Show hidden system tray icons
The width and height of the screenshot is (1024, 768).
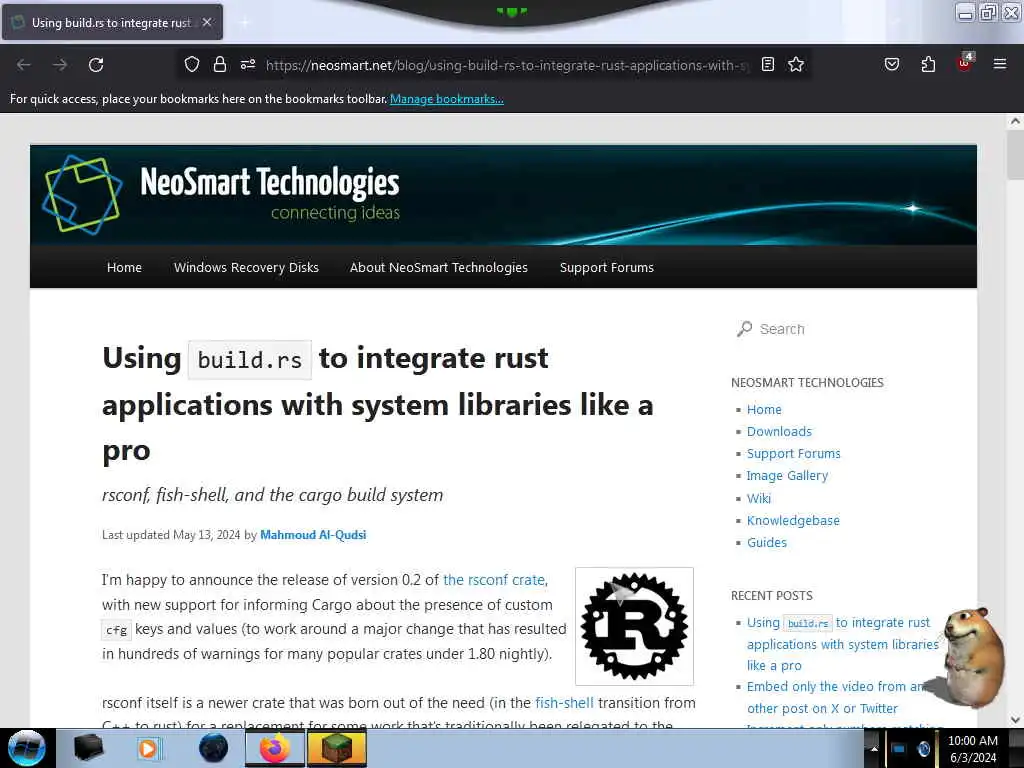874,748
